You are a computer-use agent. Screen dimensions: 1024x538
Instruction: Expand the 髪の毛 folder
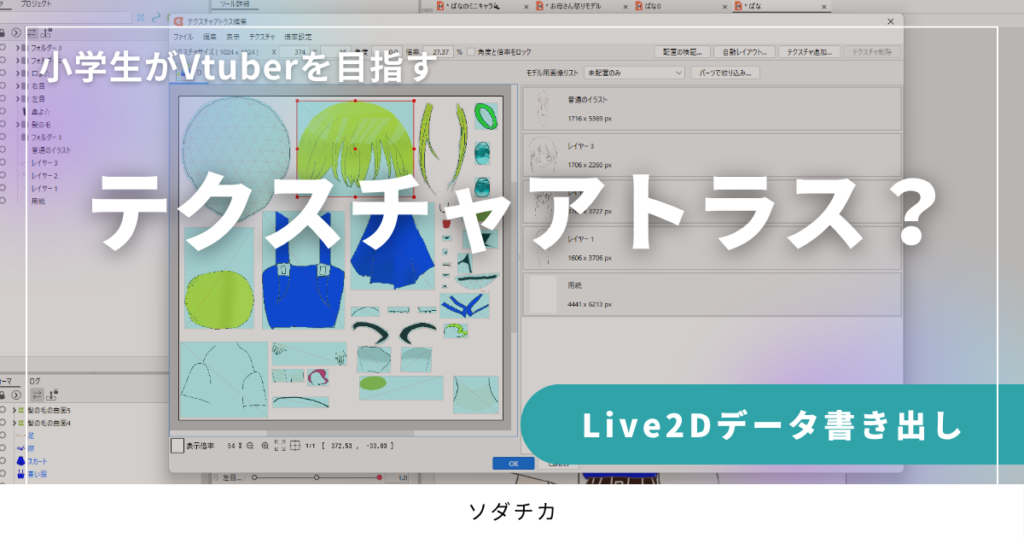[17, 124]
